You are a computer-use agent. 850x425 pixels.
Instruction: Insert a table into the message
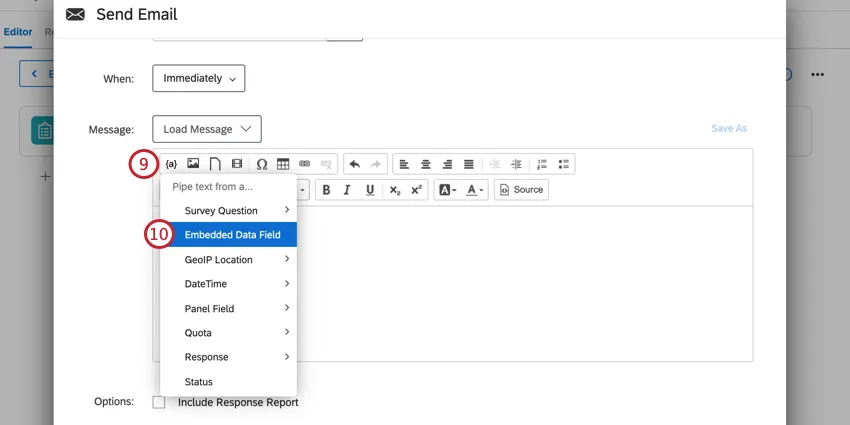[283, 164]
